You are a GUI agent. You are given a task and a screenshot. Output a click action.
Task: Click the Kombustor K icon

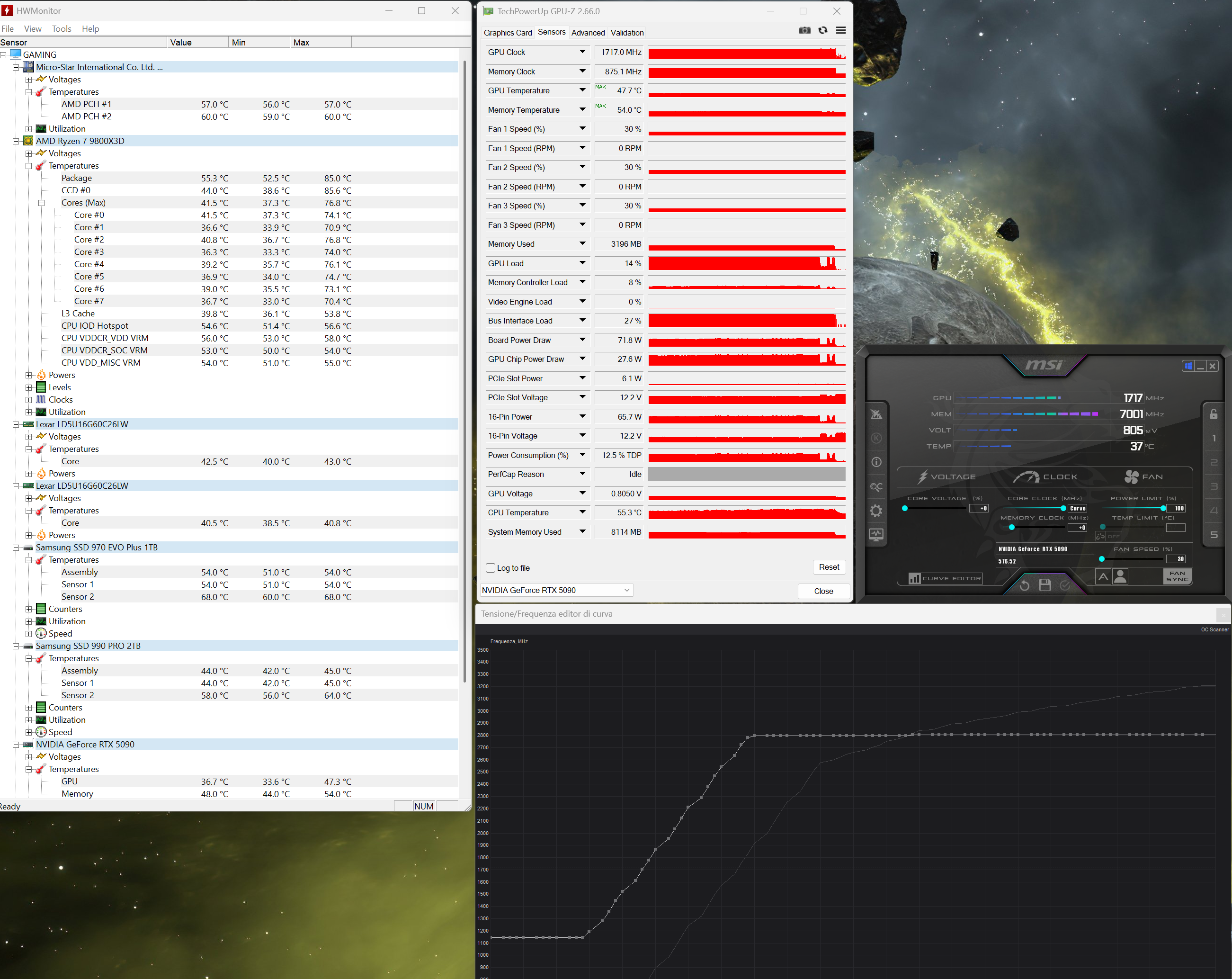(x=876, y=438)
